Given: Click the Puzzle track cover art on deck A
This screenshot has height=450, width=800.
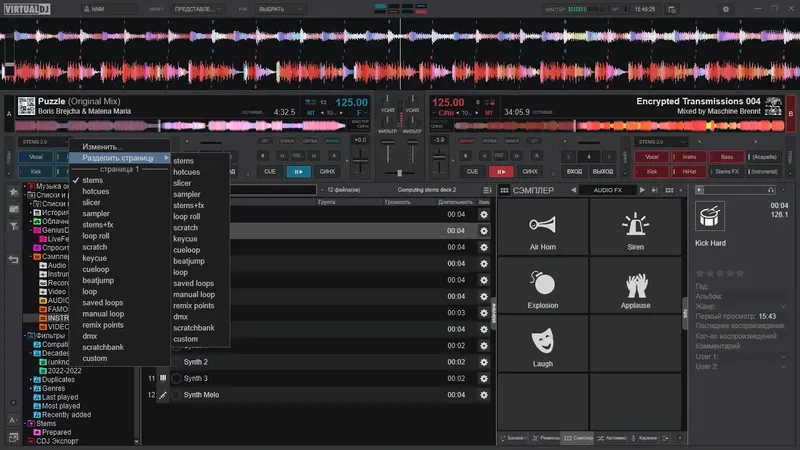Looking at the screenshot, I should tap(27, 106).
